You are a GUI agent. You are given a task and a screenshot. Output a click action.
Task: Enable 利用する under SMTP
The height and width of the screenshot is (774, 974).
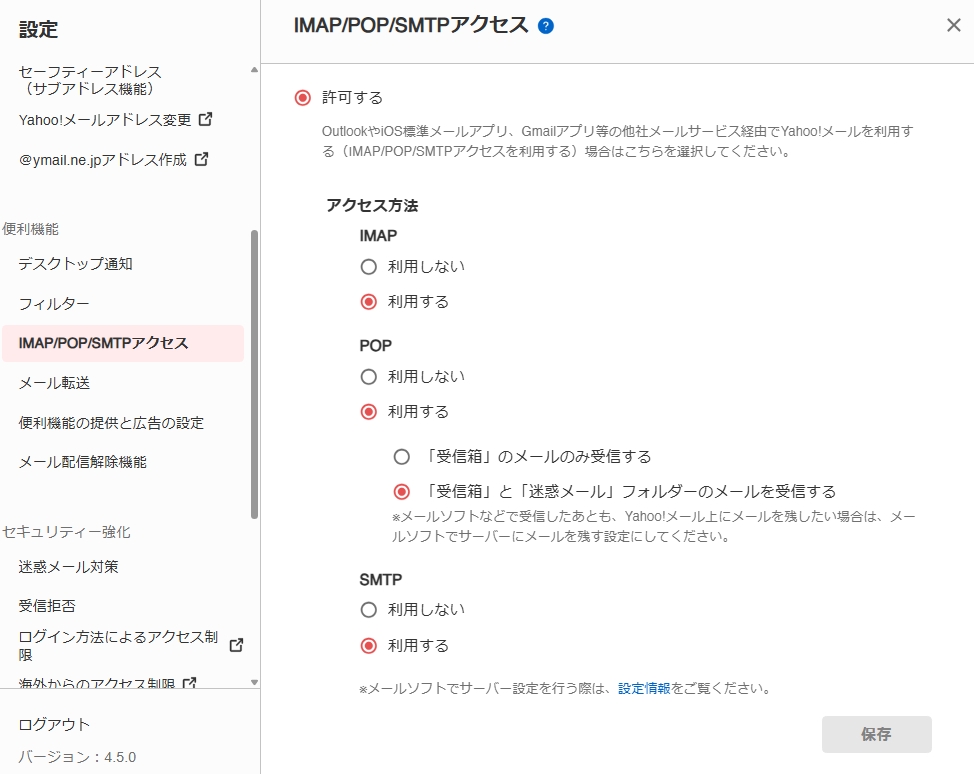[x=369, y=646]
